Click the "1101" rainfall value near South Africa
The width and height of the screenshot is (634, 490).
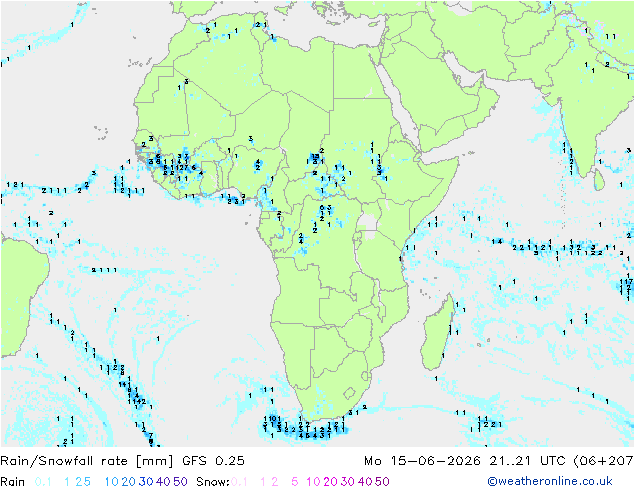coord(272,418)
